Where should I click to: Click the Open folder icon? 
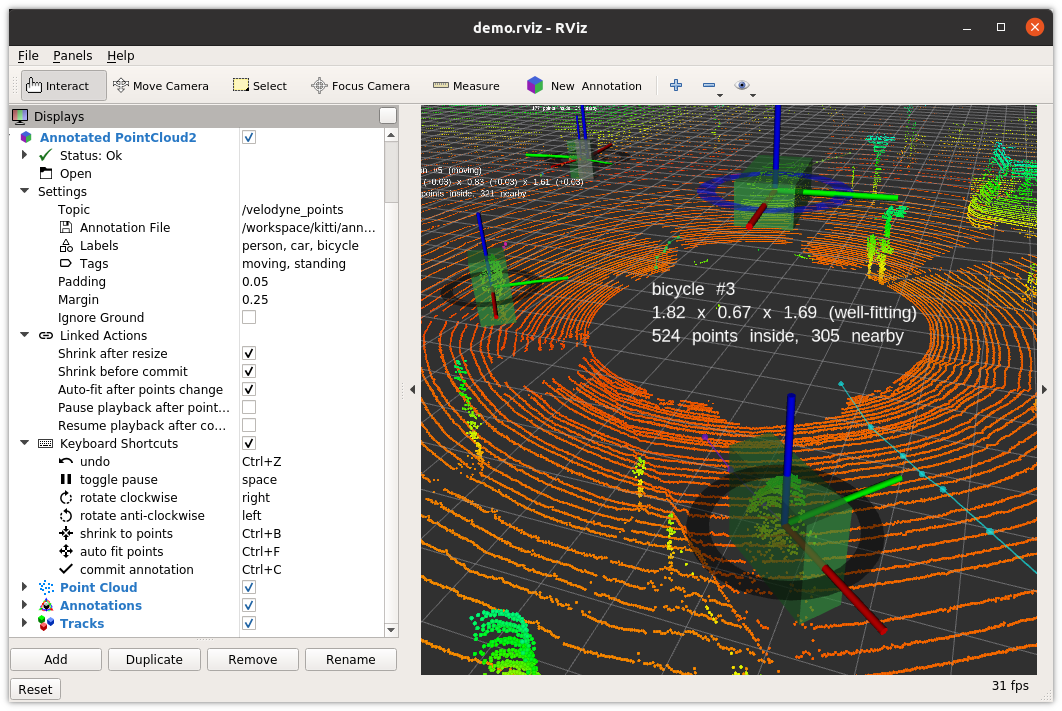[46, 173]
